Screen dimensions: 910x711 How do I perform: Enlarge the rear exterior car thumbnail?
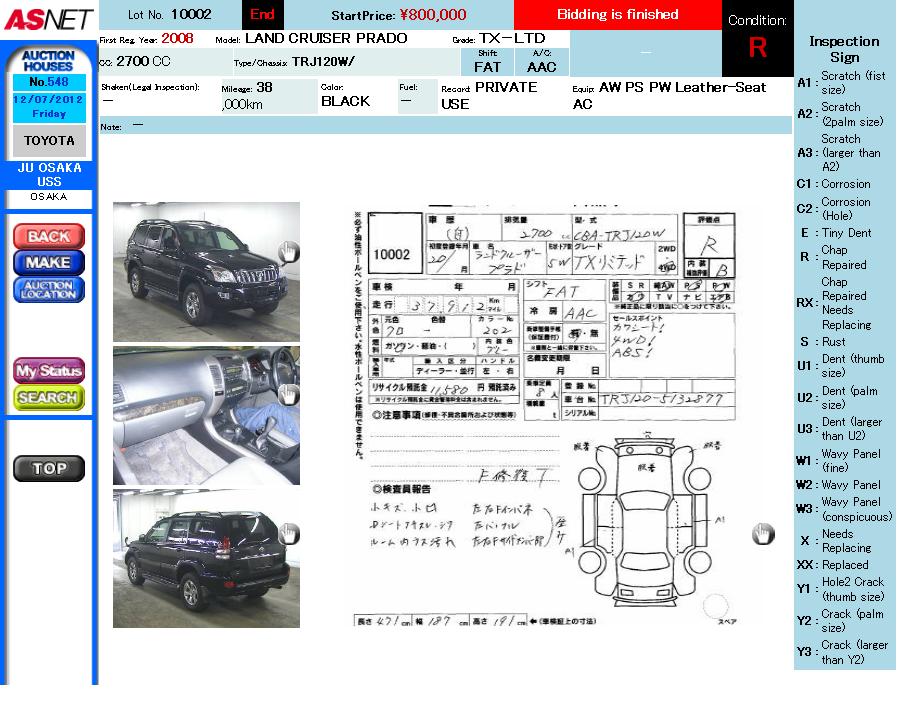[200, 558]
